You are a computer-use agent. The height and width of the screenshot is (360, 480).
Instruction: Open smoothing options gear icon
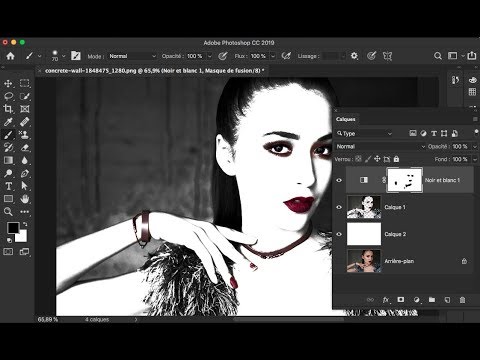354,56
